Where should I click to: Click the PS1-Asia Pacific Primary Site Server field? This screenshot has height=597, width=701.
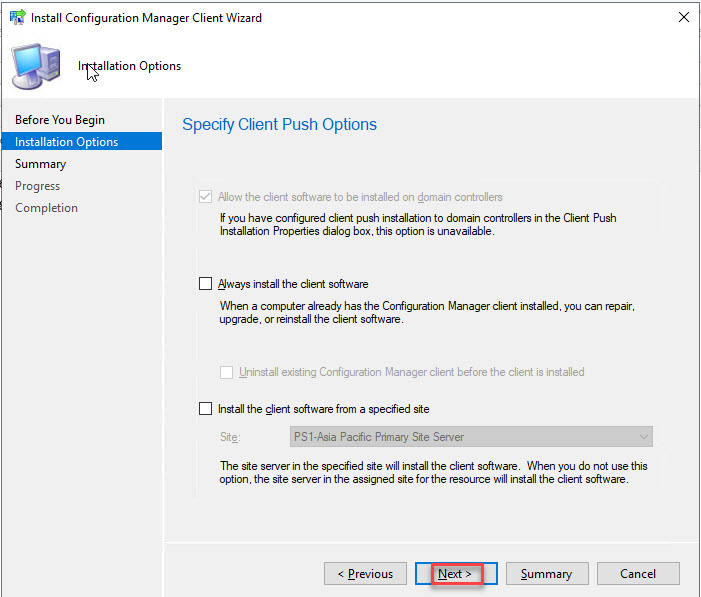460,437
